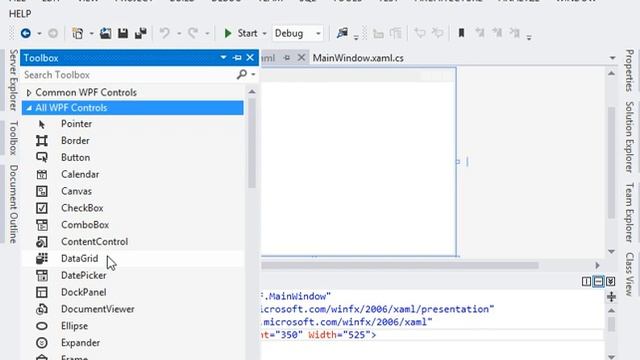Screen dimensions: 640x360
Task: Open the Search Toolbox options dropdown arrow
Action: [253, 75]
